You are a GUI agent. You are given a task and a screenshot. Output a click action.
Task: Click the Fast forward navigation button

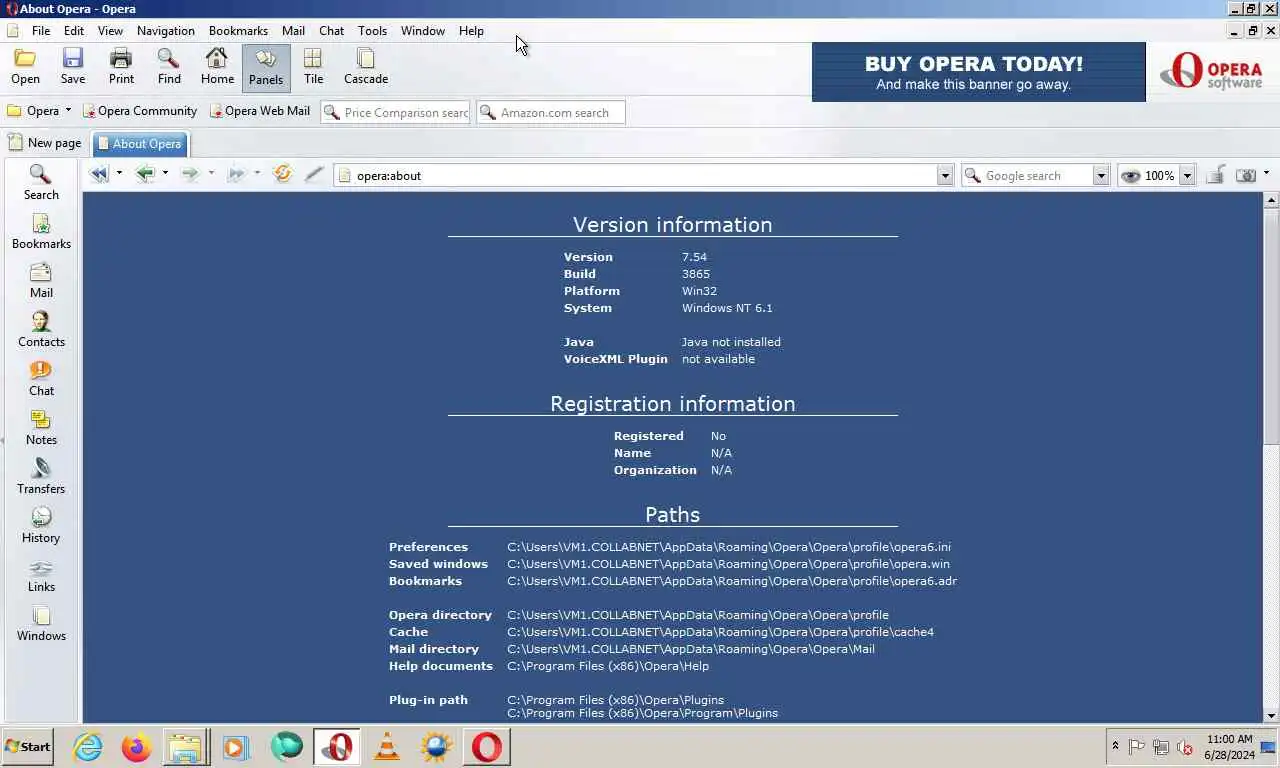pos(235,174)
